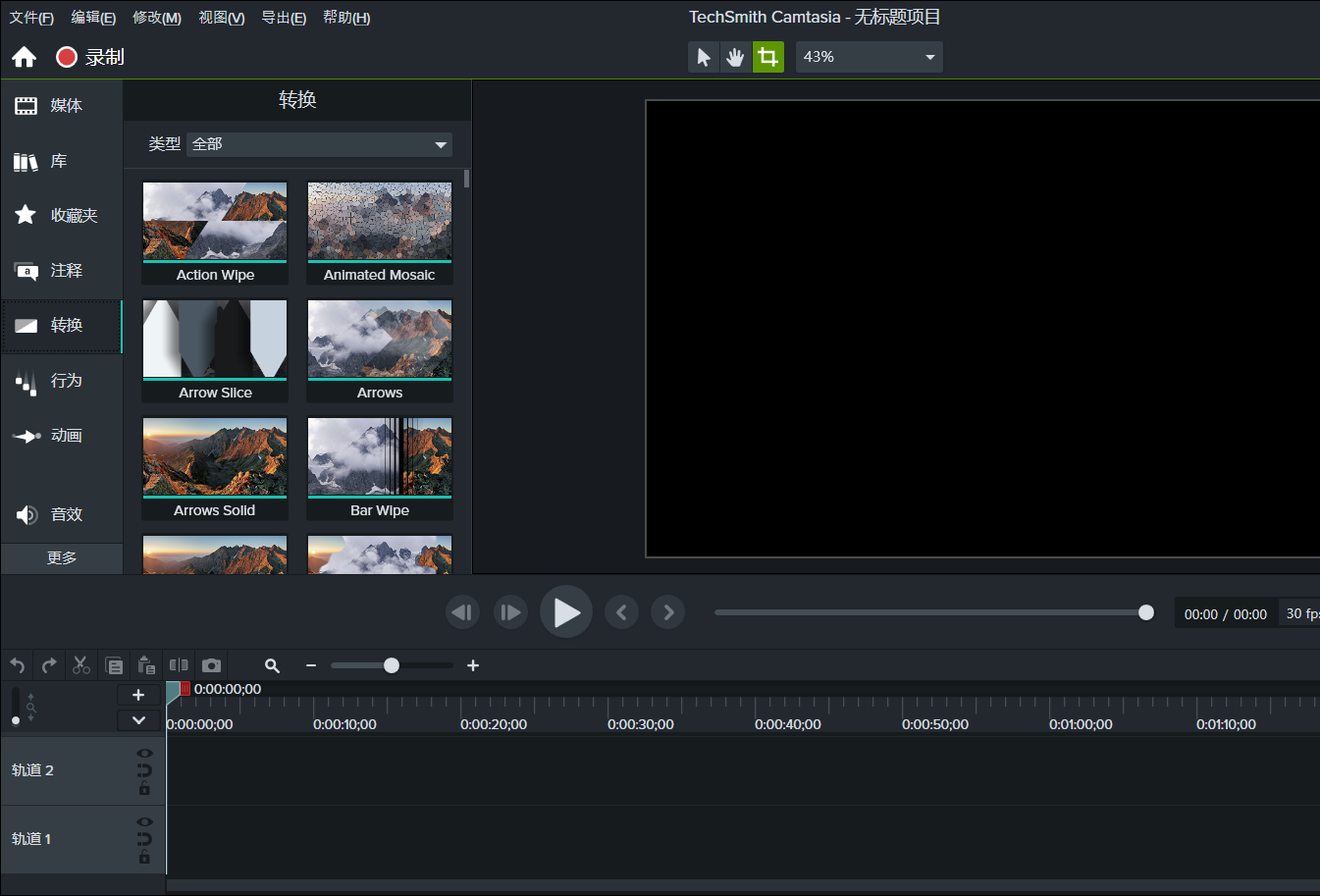Switch to the 库 library tab
The width and height of the screenshot is (1320, 896).
pyautogui.click(x=62, y=161)
